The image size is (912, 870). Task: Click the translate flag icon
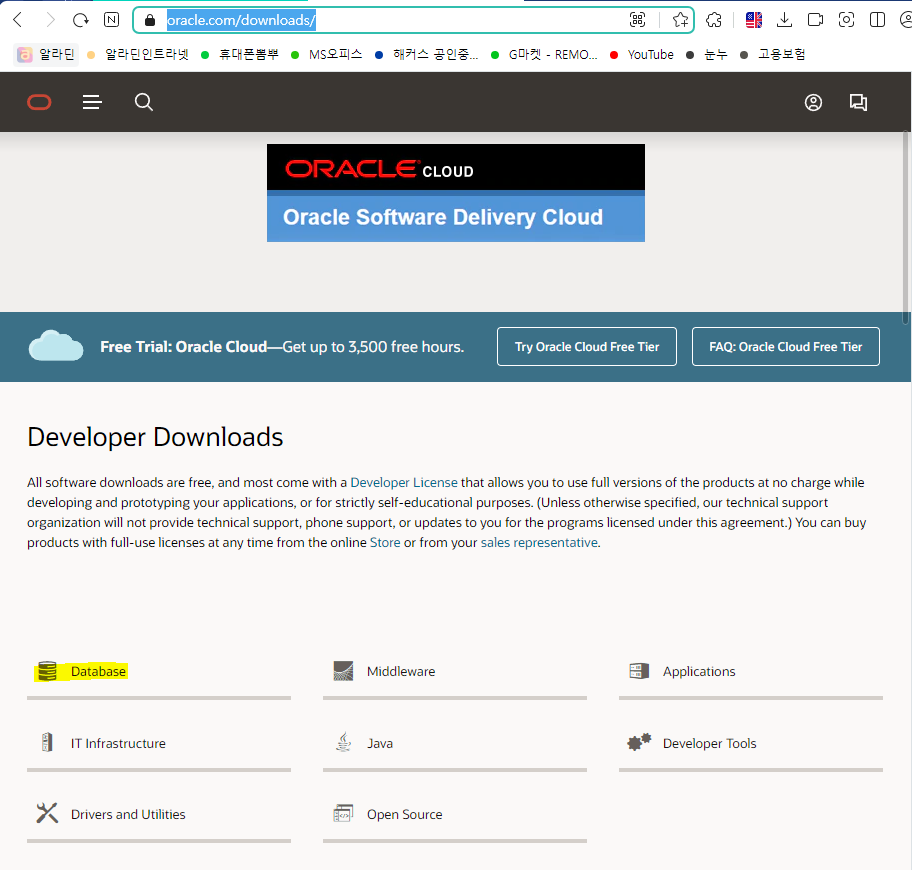754,20
